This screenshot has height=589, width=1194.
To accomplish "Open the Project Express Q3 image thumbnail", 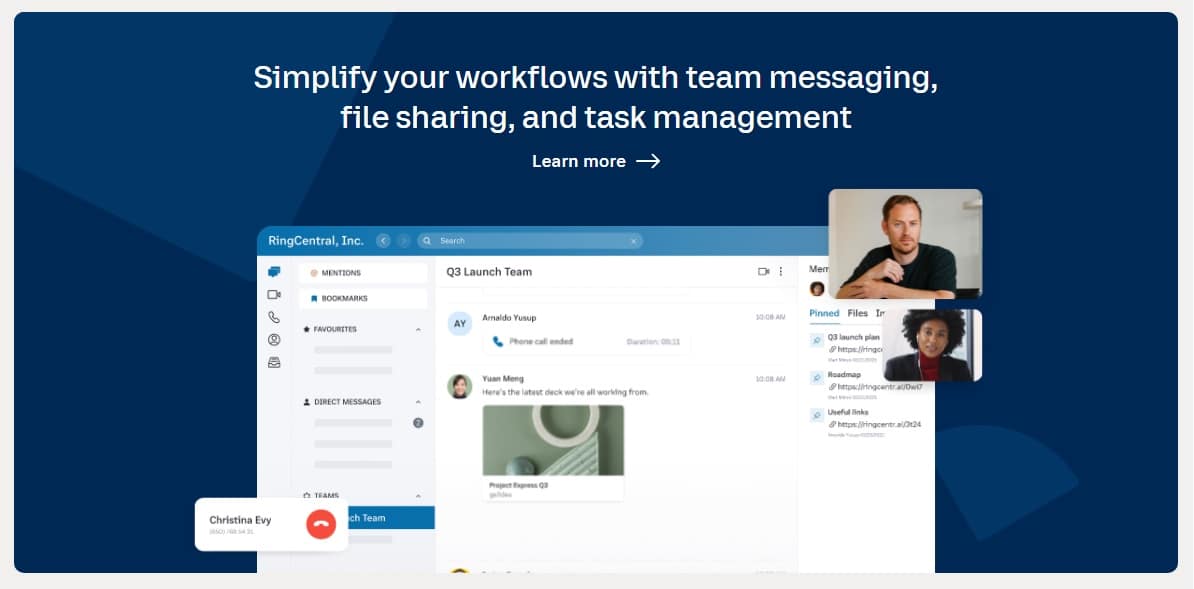I will click(553, 440).
